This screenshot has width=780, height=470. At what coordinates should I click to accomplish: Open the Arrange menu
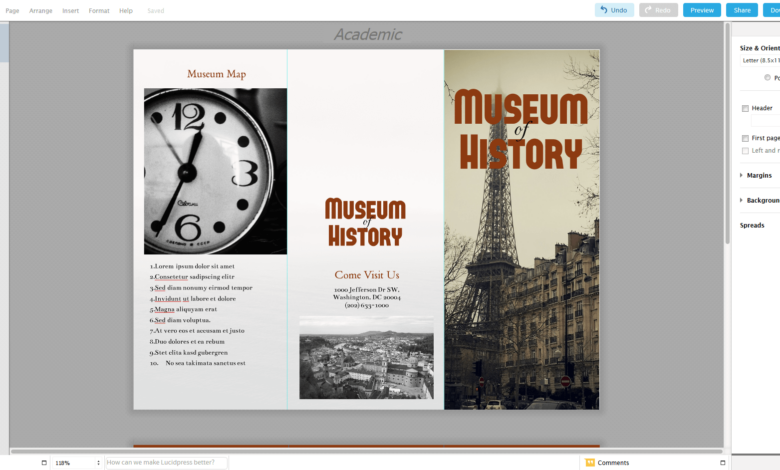point(41,10)
